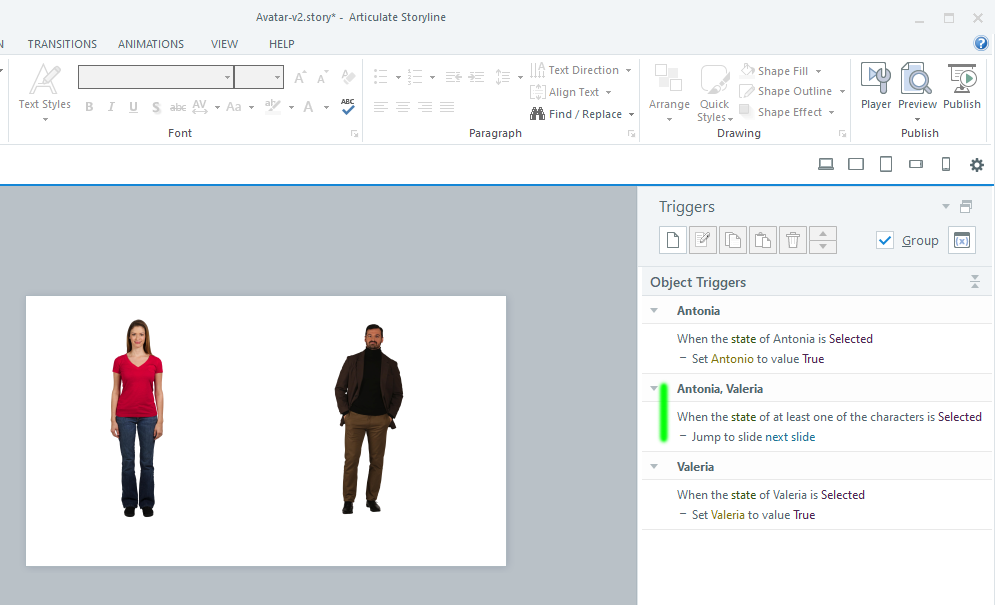
Task: Open the ANIMATIONS ribbon tab
Action: click(x=151, y=44)
